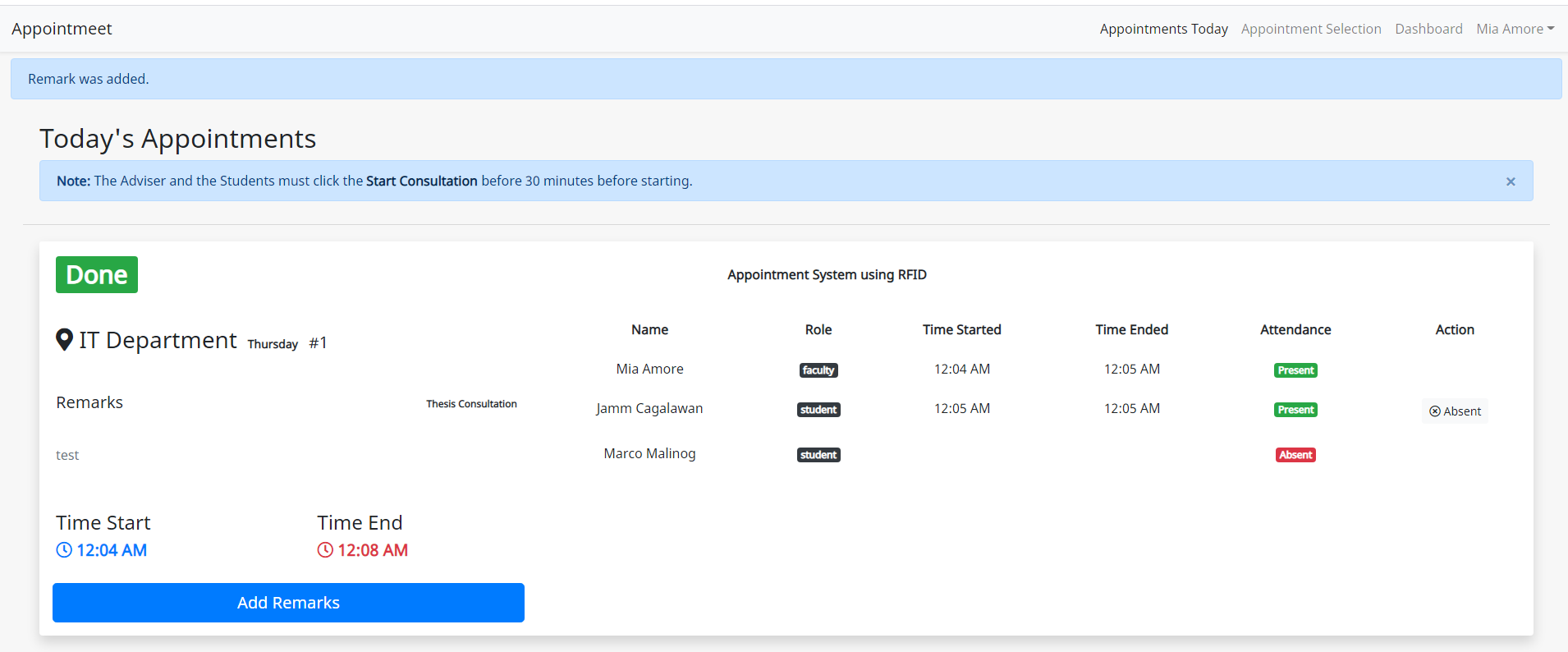Click Mia Amore's faculty role badge
1568x652 pixels.
click(818, 370)
